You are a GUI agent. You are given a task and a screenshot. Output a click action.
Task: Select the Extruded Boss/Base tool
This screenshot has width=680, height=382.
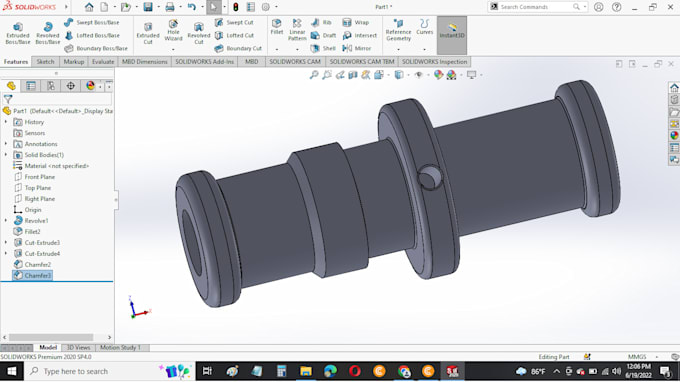tap(18, 33)
